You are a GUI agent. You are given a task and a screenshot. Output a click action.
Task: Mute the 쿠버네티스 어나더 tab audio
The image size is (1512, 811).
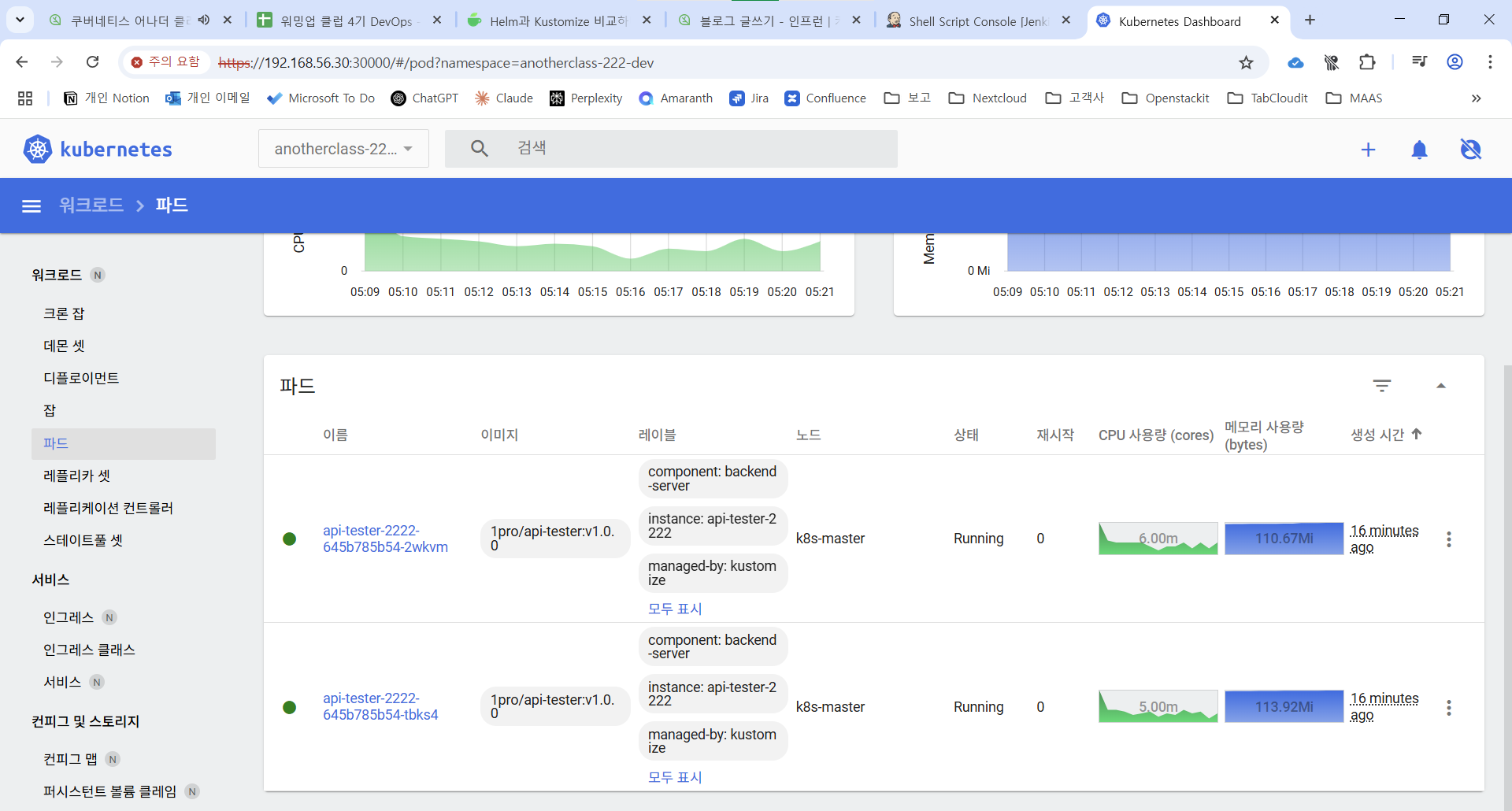point(204,20)
